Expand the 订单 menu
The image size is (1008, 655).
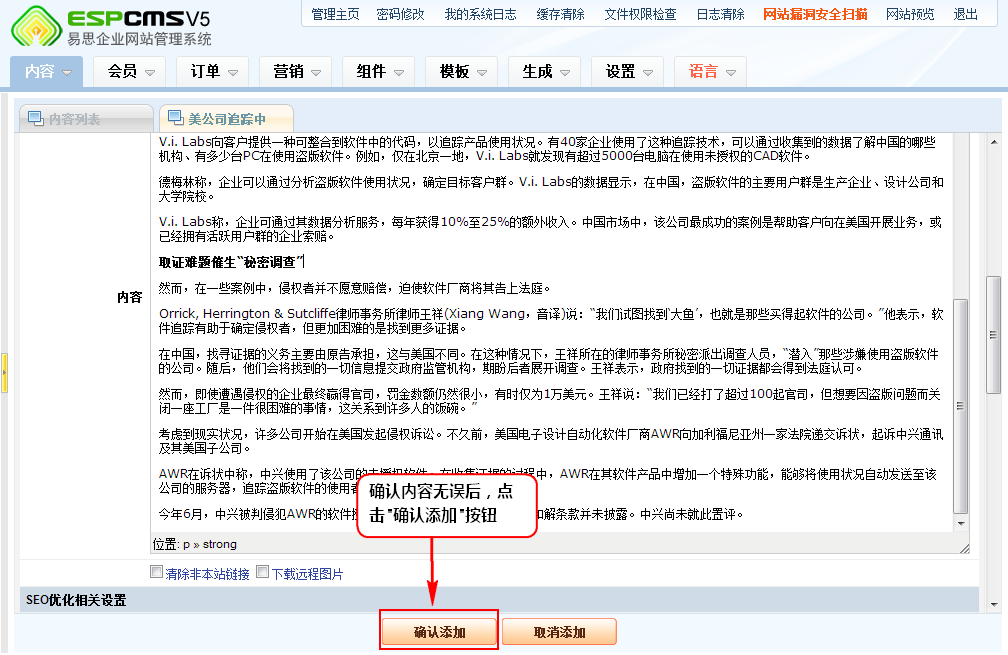[x=212, y=71]
